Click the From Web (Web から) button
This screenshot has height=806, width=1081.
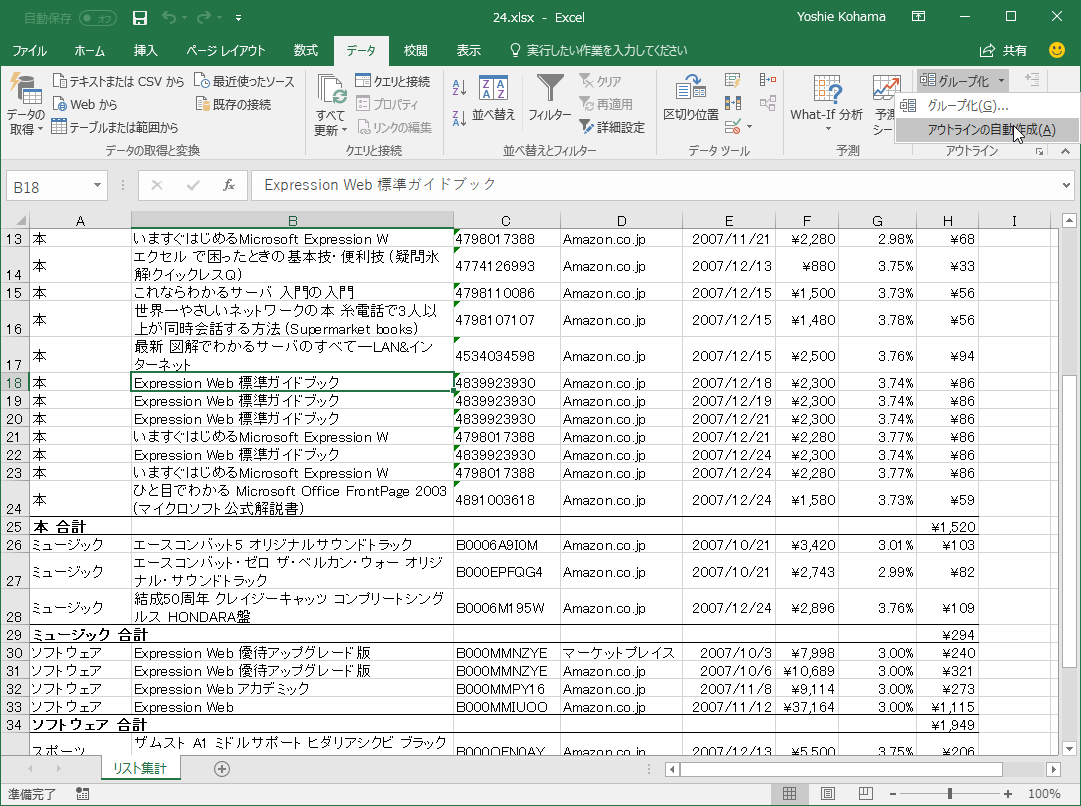pyautogui.click(x=85, y=104)
